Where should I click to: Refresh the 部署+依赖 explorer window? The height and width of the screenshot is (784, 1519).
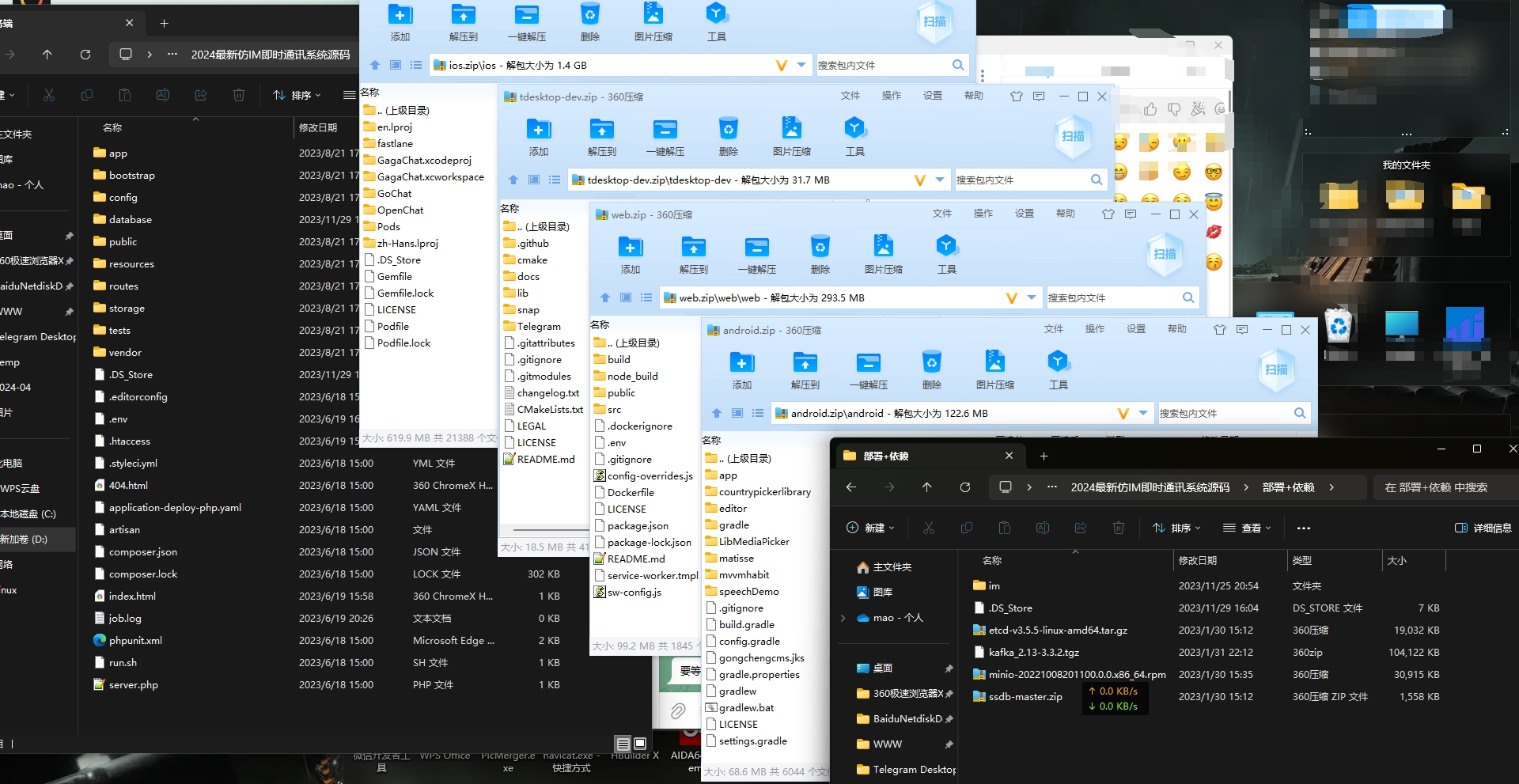point(964,487)
